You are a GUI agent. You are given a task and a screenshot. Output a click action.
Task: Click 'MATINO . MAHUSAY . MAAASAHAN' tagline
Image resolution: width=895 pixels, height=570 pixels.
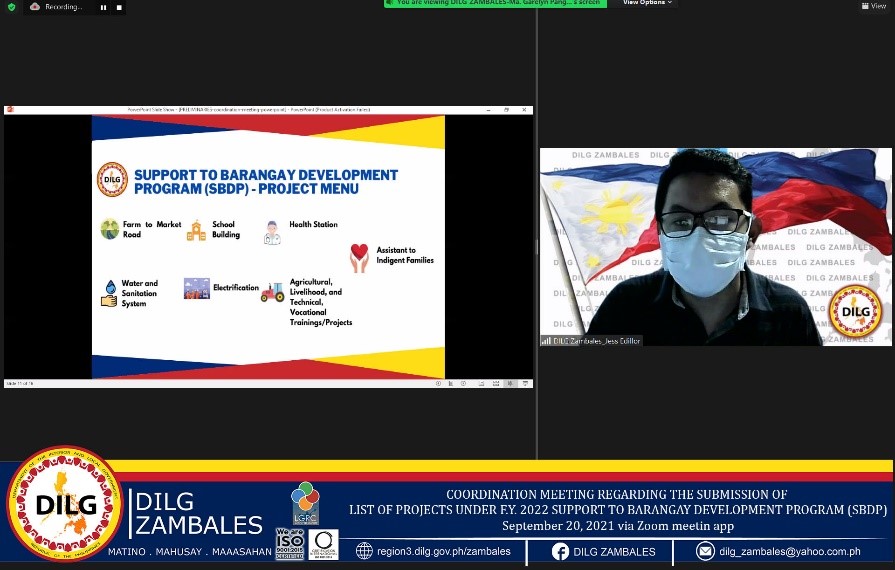click(x=190, y=552)
